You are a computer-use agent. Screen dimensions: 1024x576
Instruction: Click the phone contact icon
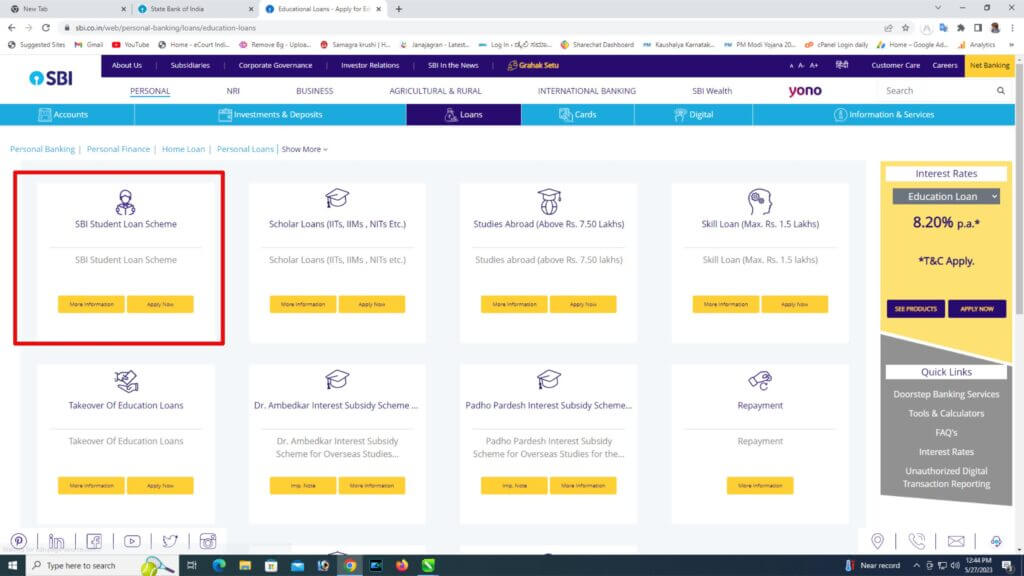tap(917, 541)
